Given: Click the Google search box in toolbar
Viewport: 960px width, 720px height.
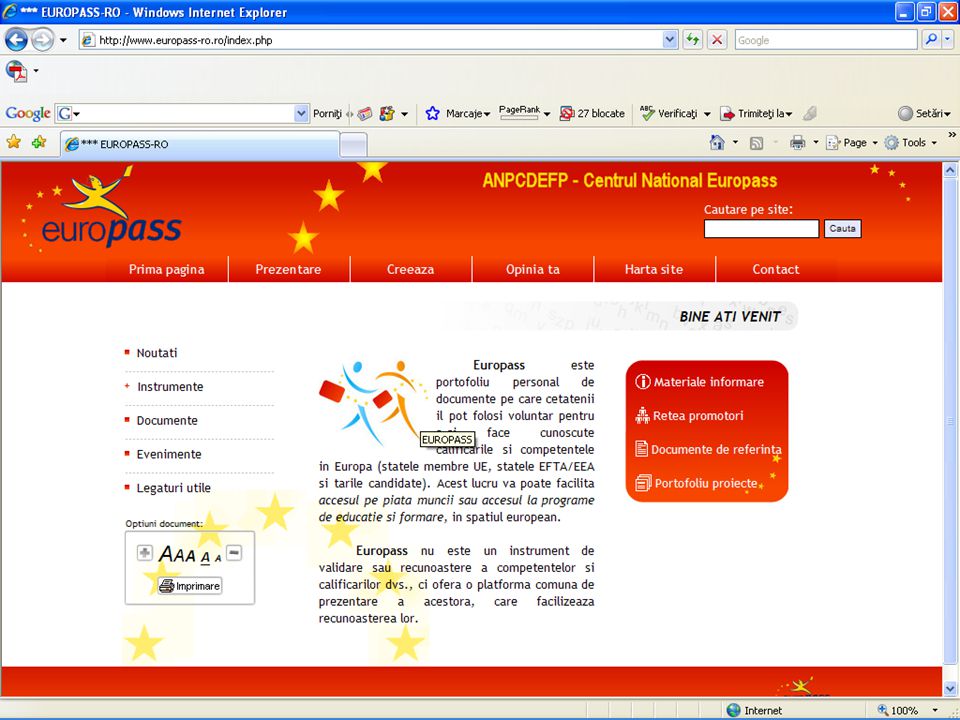Looking at the screenshot, I should pyautogui.click(x=826, y=40).
